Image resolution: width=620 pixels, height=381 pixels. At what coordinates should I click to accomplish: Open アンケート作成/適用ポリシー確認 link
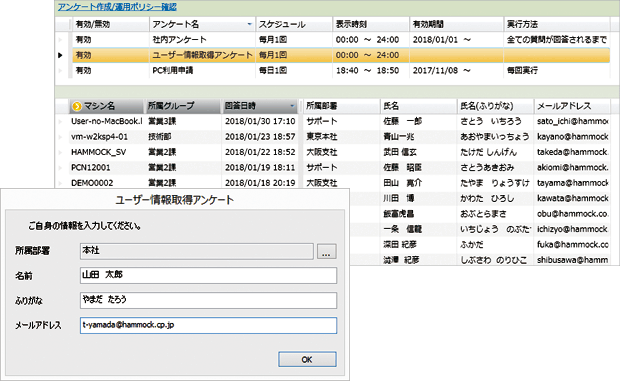117,7
